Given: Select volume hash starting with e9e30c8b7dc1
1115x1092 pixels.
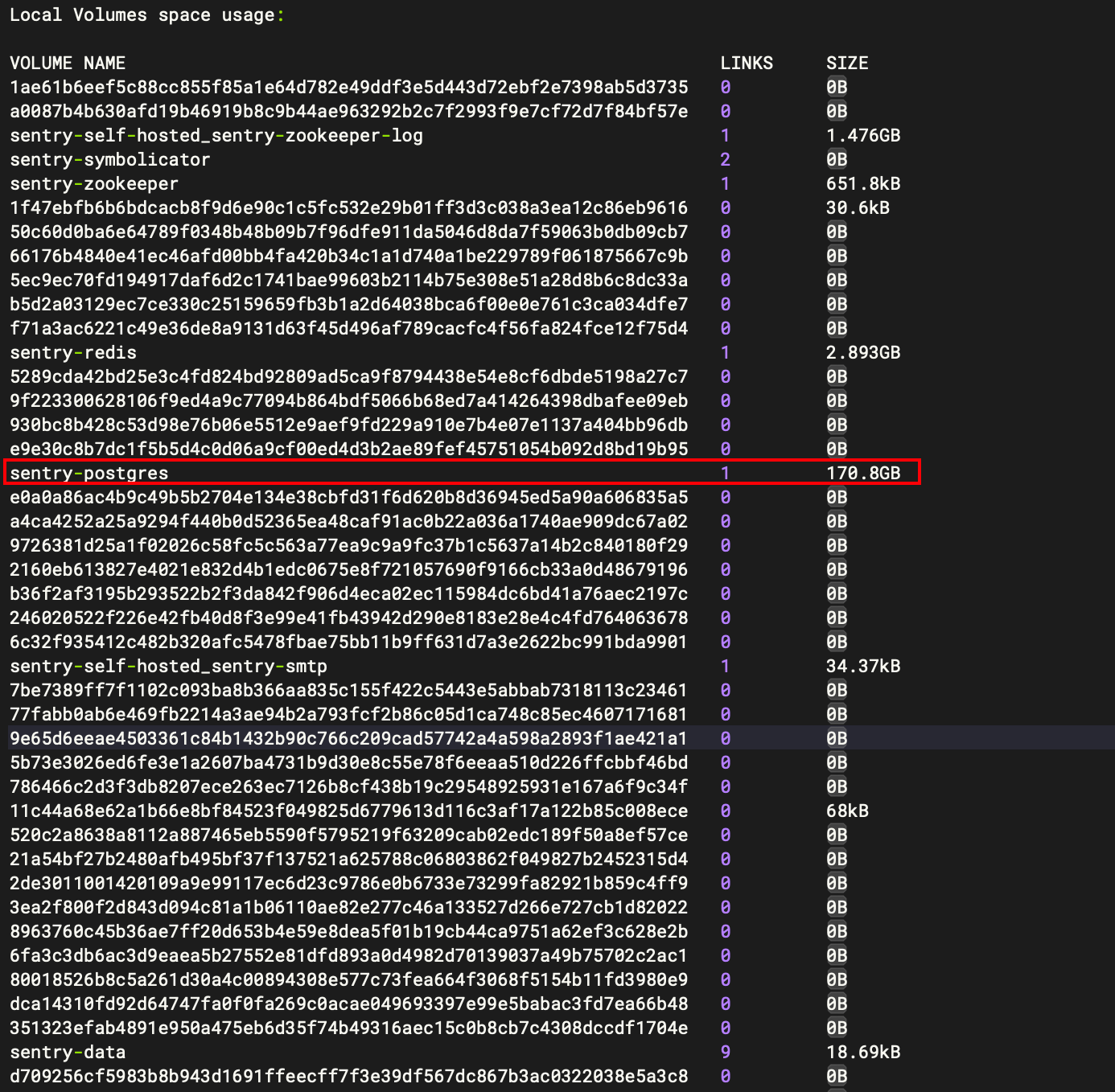Looking at the screenshot, I should click(349, 449).
